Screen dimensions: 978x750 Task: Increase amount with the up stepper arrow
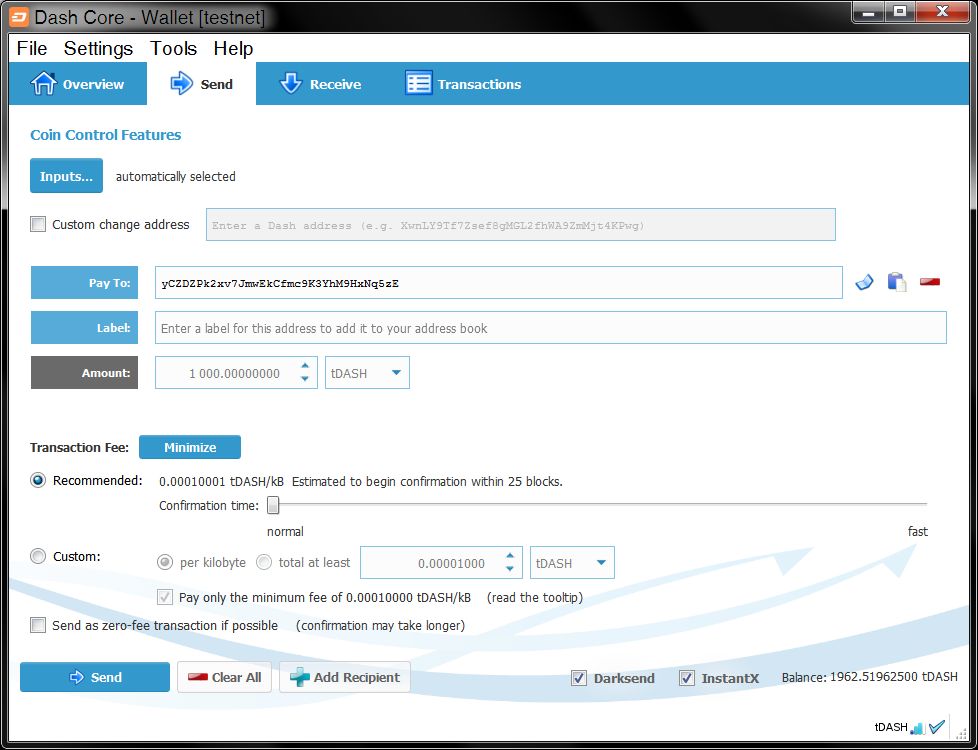pos(305,366)
